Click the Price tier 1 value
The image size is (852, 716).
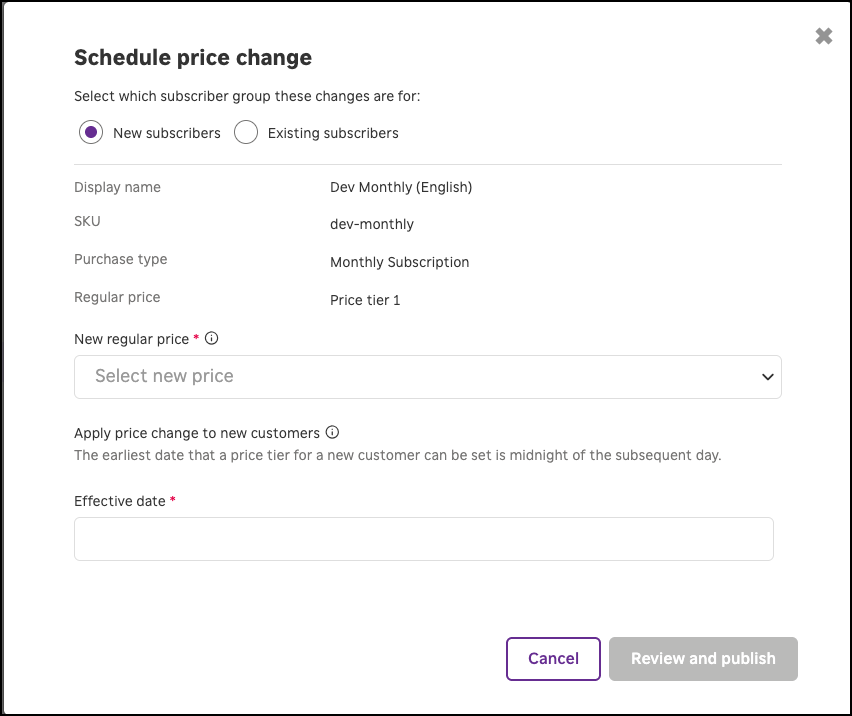pyautogui.click(x=365, y=300)
